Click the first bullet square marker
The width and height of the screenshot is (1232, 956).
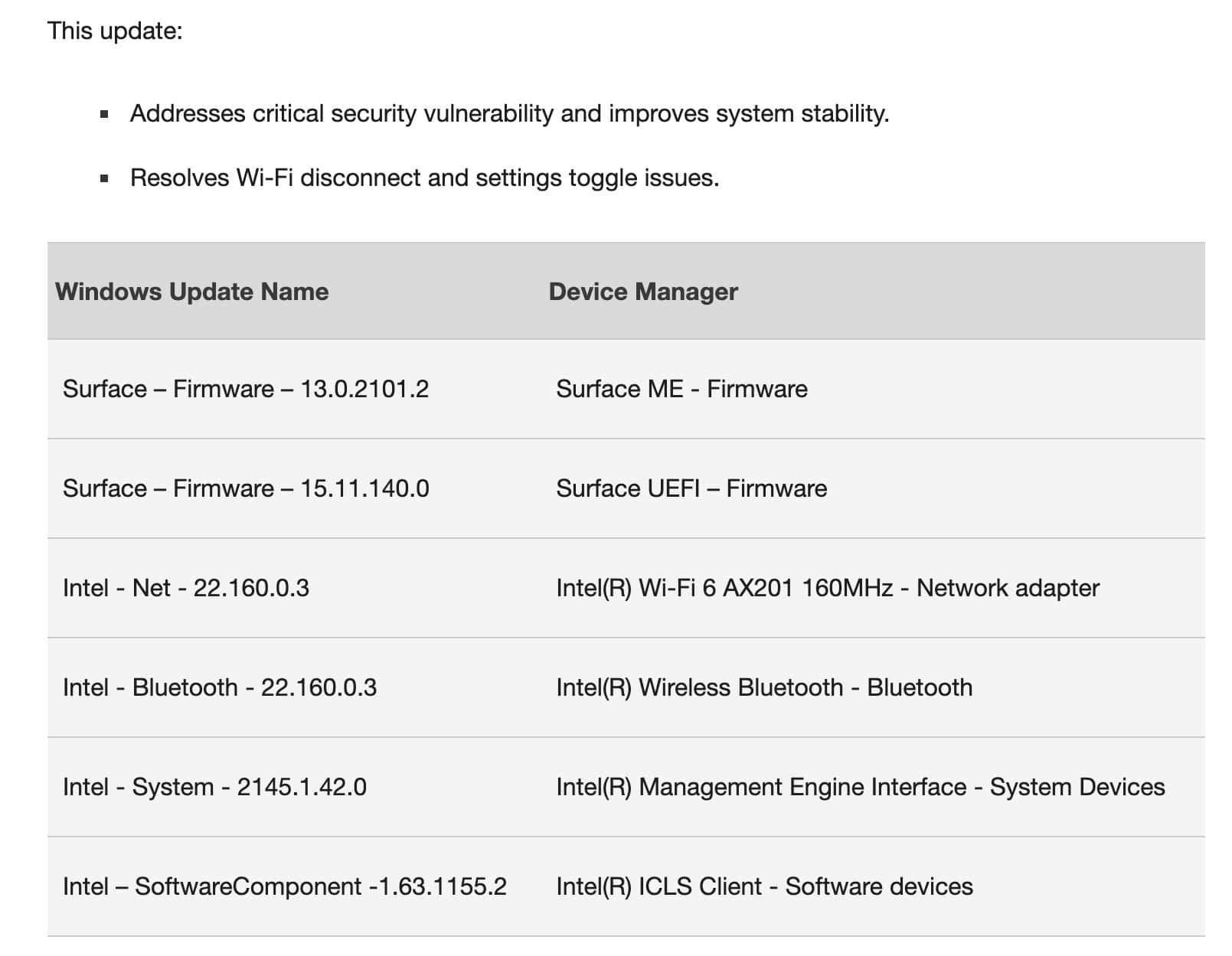coord(104,115)
